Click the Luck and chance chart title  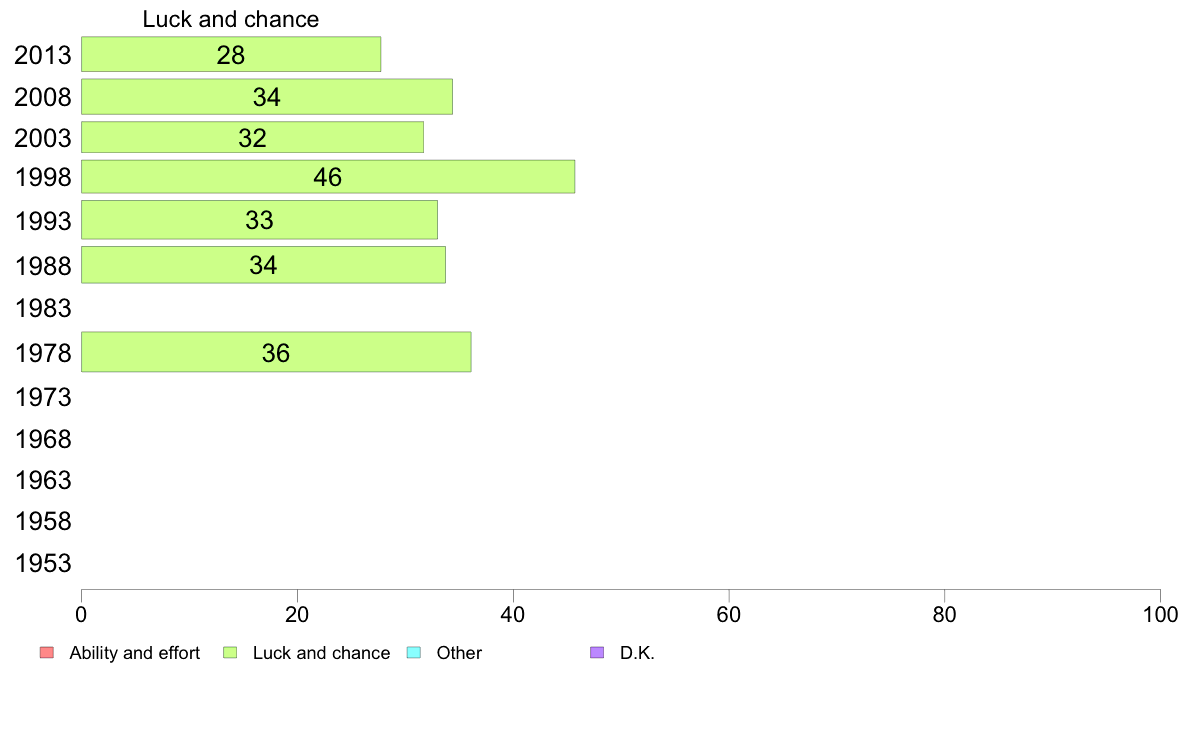[230, 19]
